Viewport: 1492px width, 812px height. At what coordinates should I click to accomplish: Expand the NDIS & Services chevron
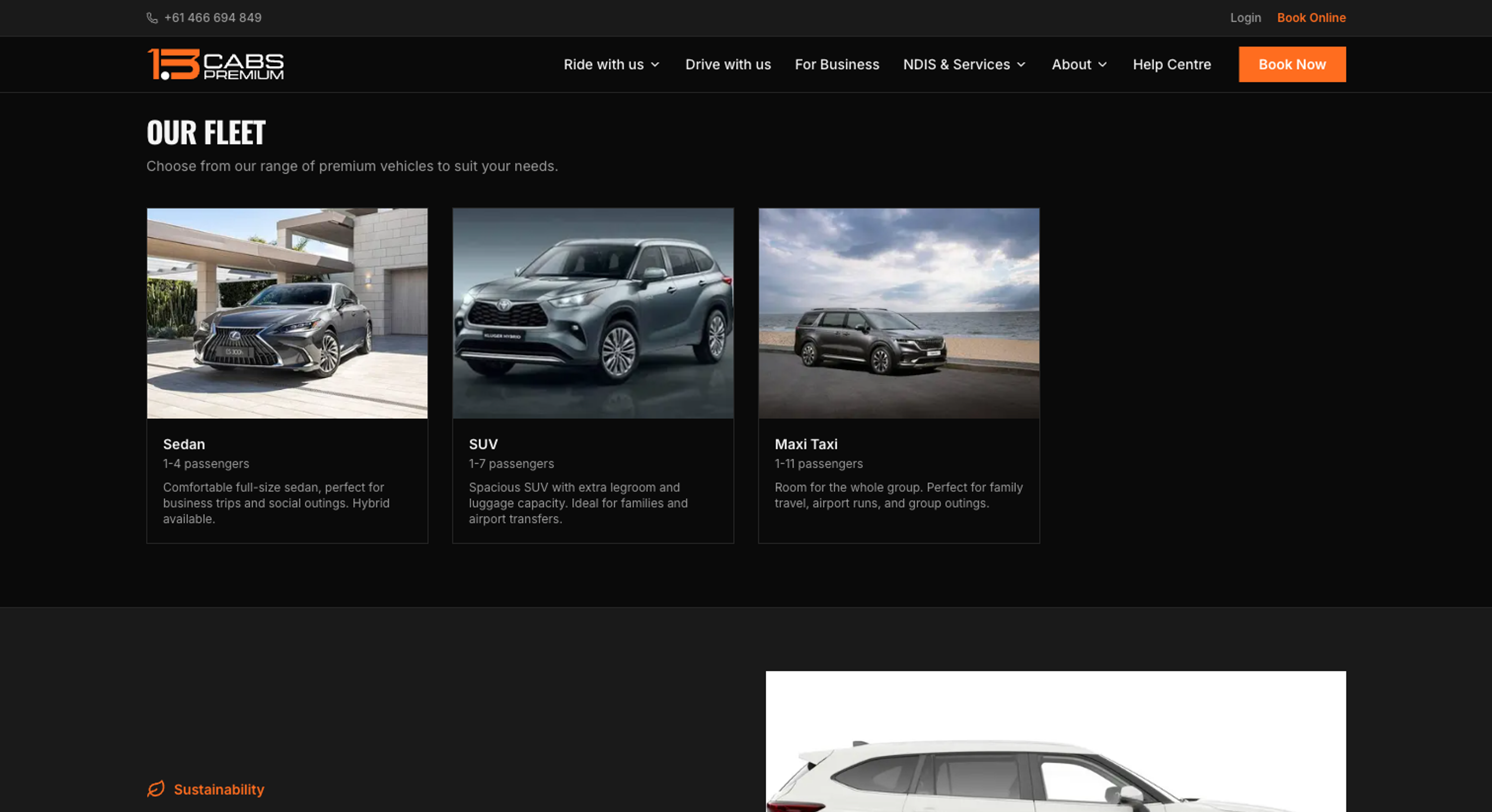[x=1021, y=65]
